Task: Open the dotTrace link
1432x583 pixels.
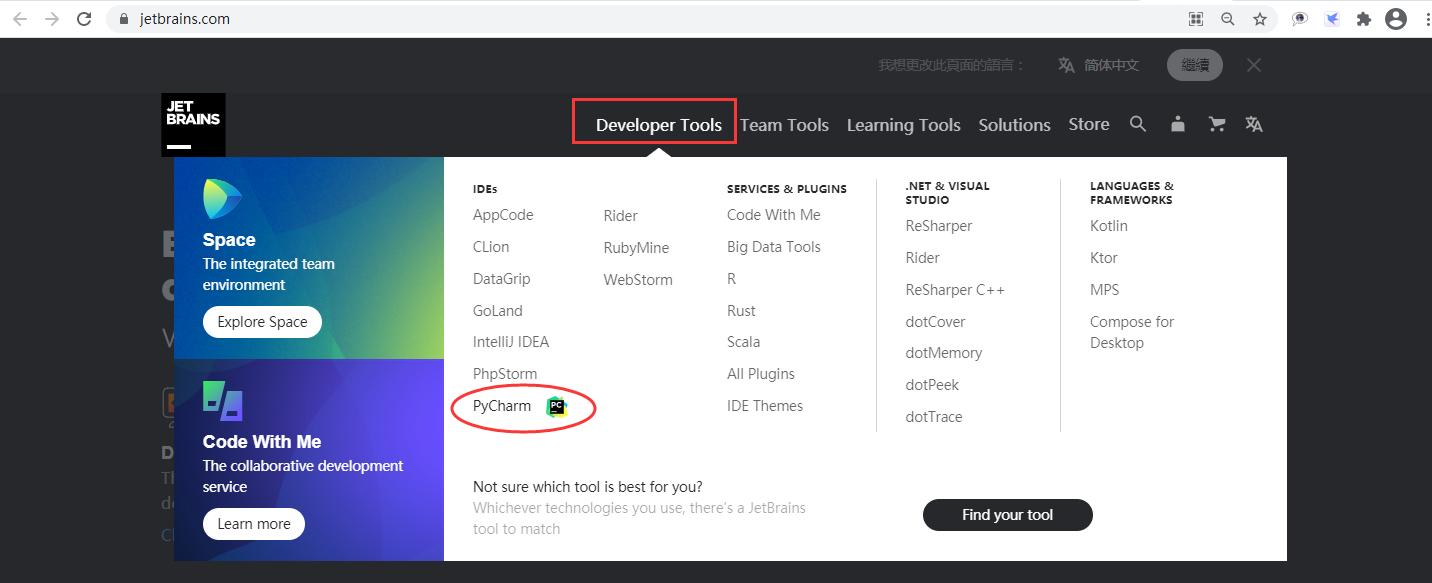Action: [x=934, y=417]
